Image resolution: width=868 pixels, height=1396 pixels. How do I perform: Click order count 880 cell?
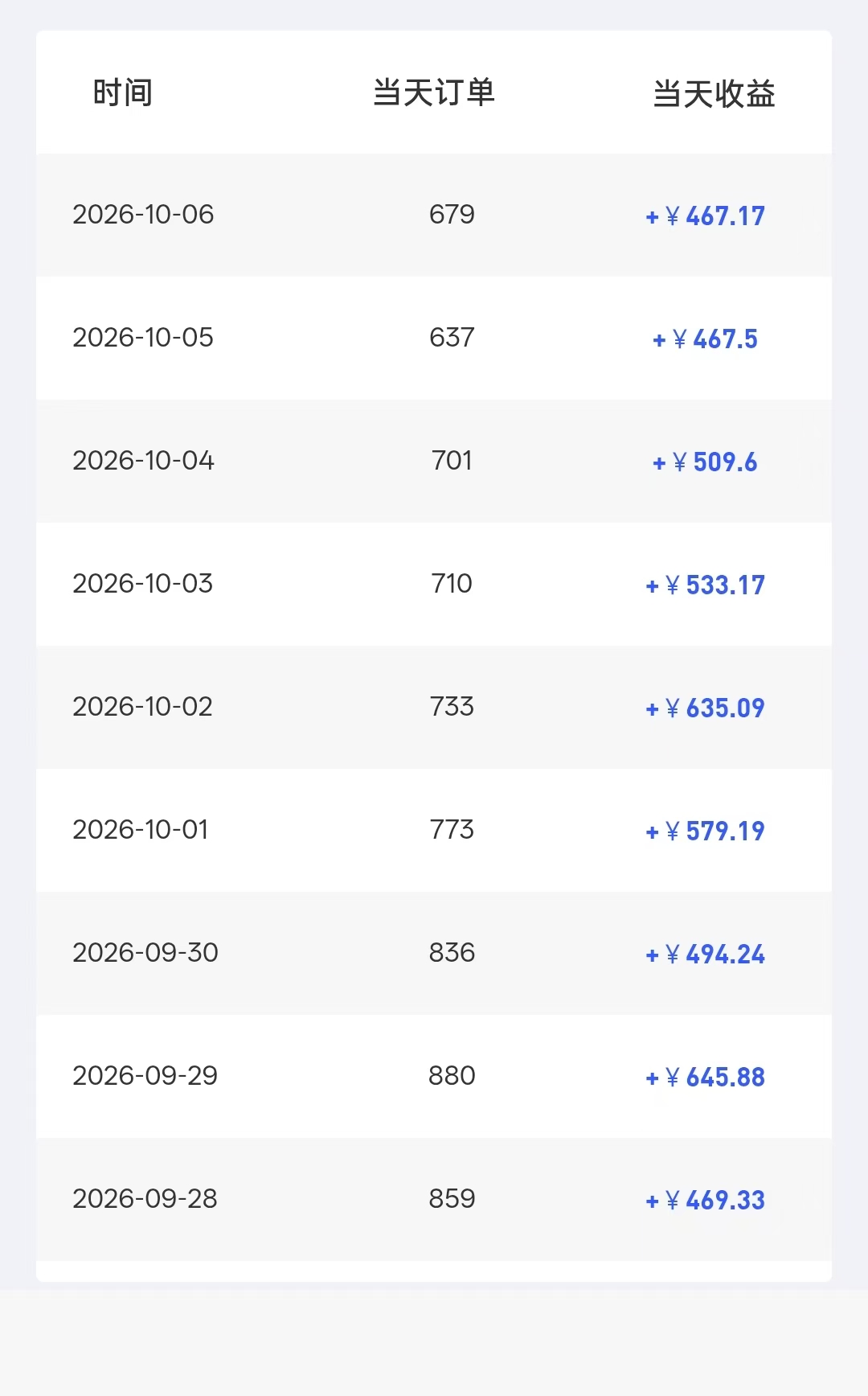pos(452,1076)
